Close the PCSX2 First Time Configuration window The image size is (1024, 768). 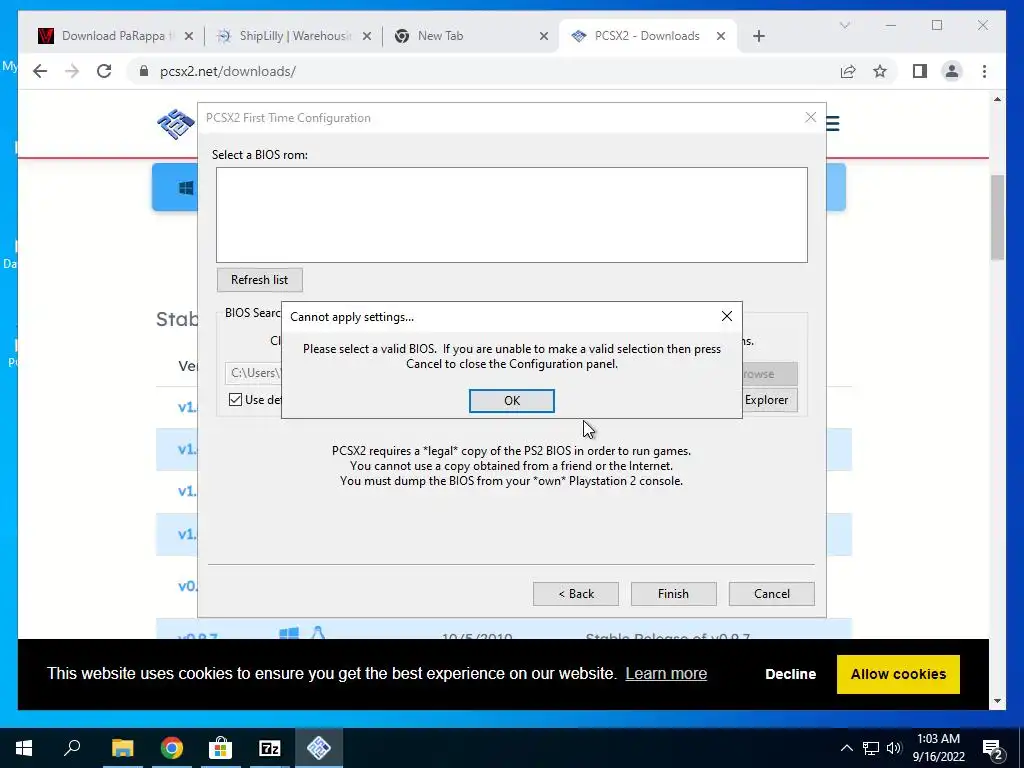tap(810, 118)
